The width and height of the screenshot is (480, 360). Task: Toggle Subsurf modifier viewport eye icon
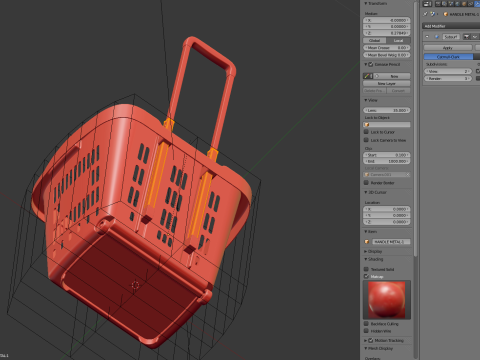(475, 37)
